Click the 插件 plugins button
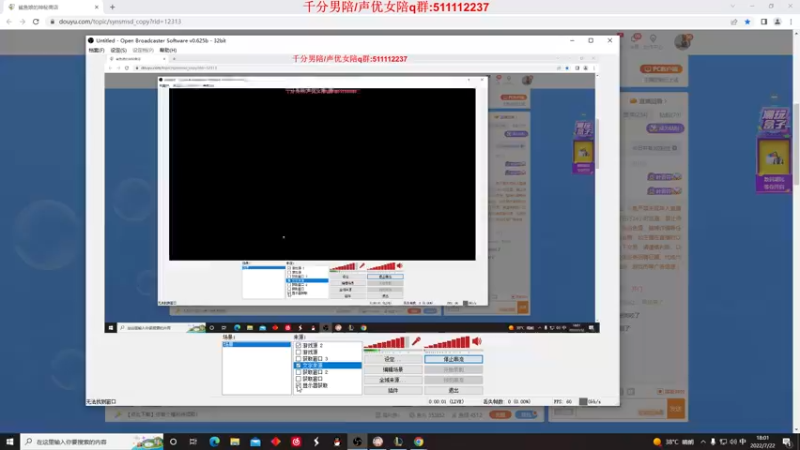800x450 pixels. (x=393, y=390)
